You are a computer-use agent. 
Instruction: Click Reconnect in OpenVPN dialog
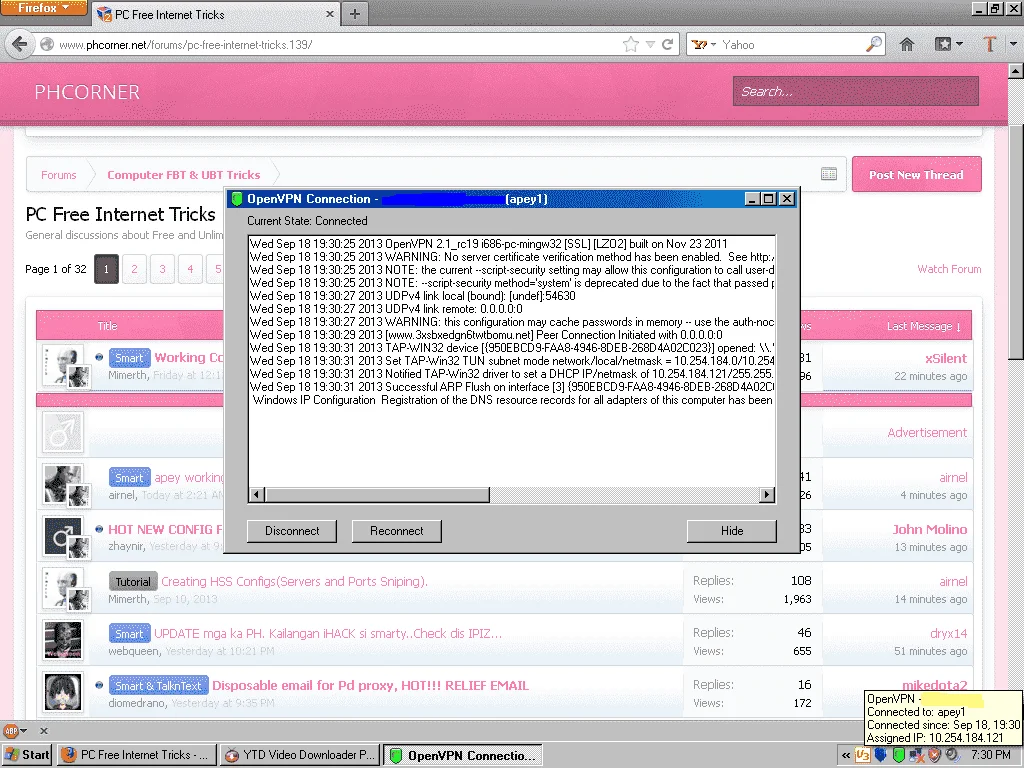coord(396,531)
